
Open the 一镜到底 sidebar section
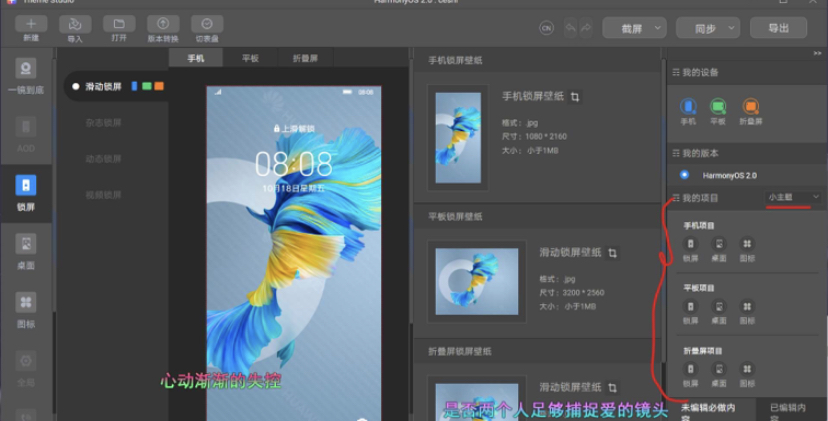coord(25,77)
